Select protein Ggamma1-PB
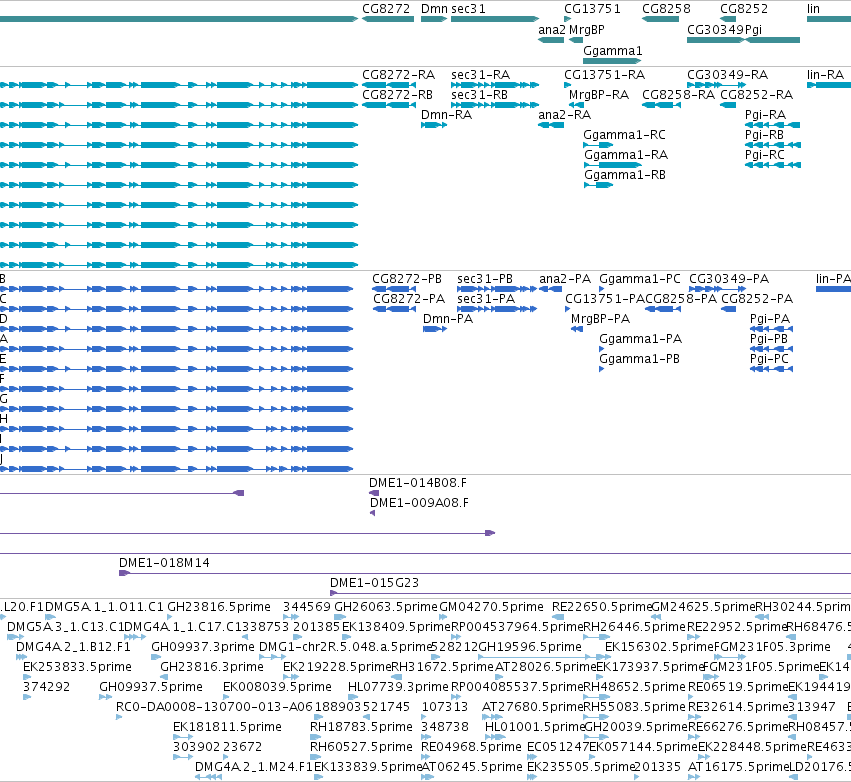 tap(639, 359)
